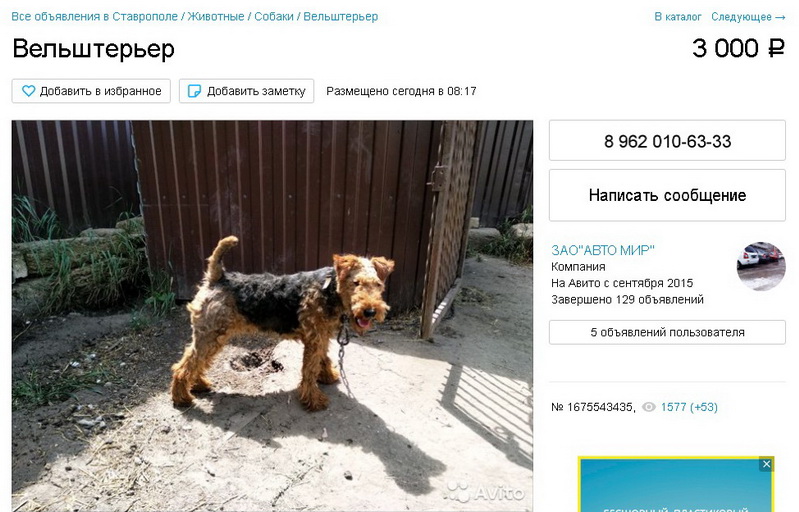Click Добавить заметку button

[x=247, y=91]
